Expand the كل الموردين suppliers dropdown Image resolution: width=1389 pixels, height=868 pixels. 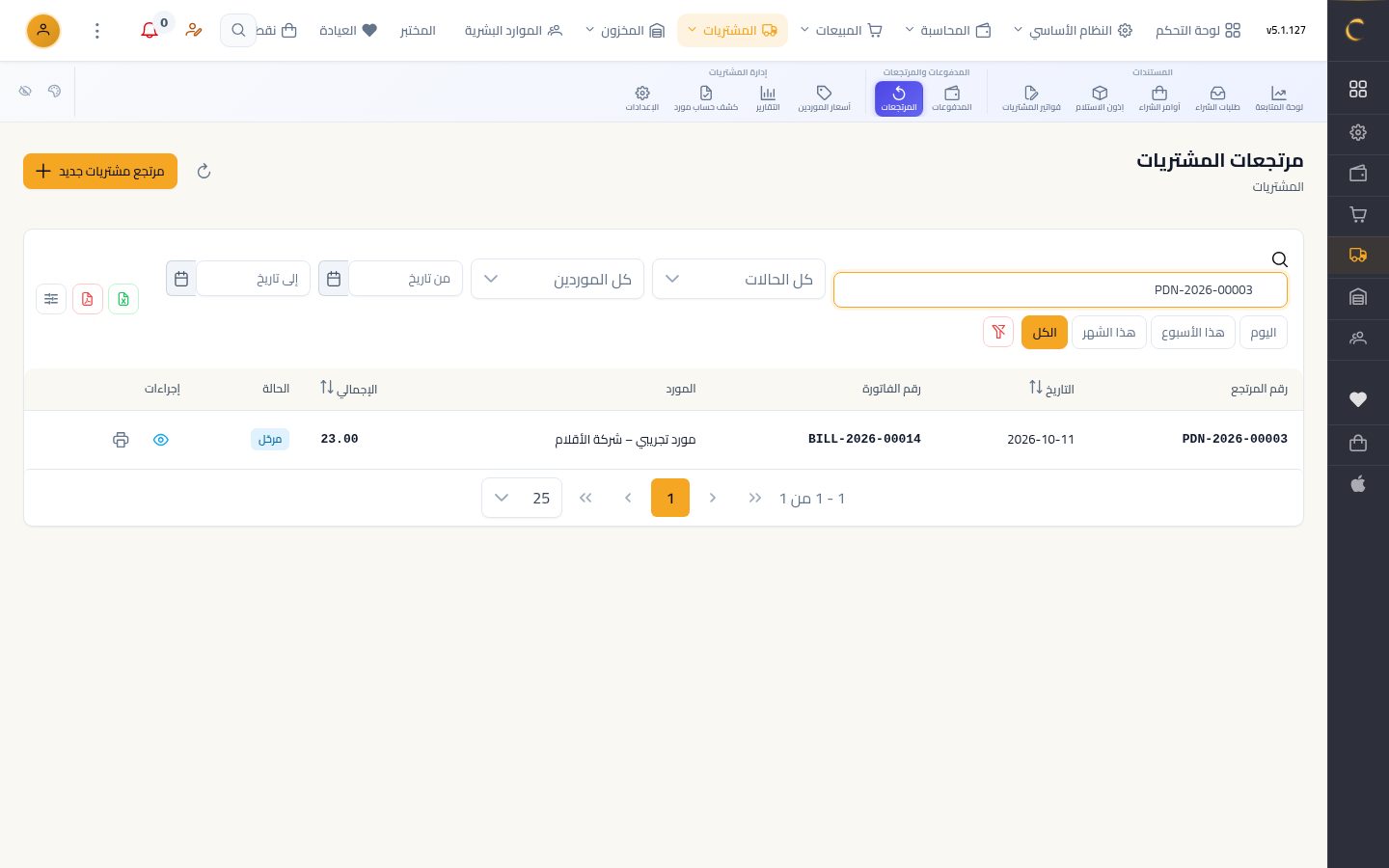point(558,279)
